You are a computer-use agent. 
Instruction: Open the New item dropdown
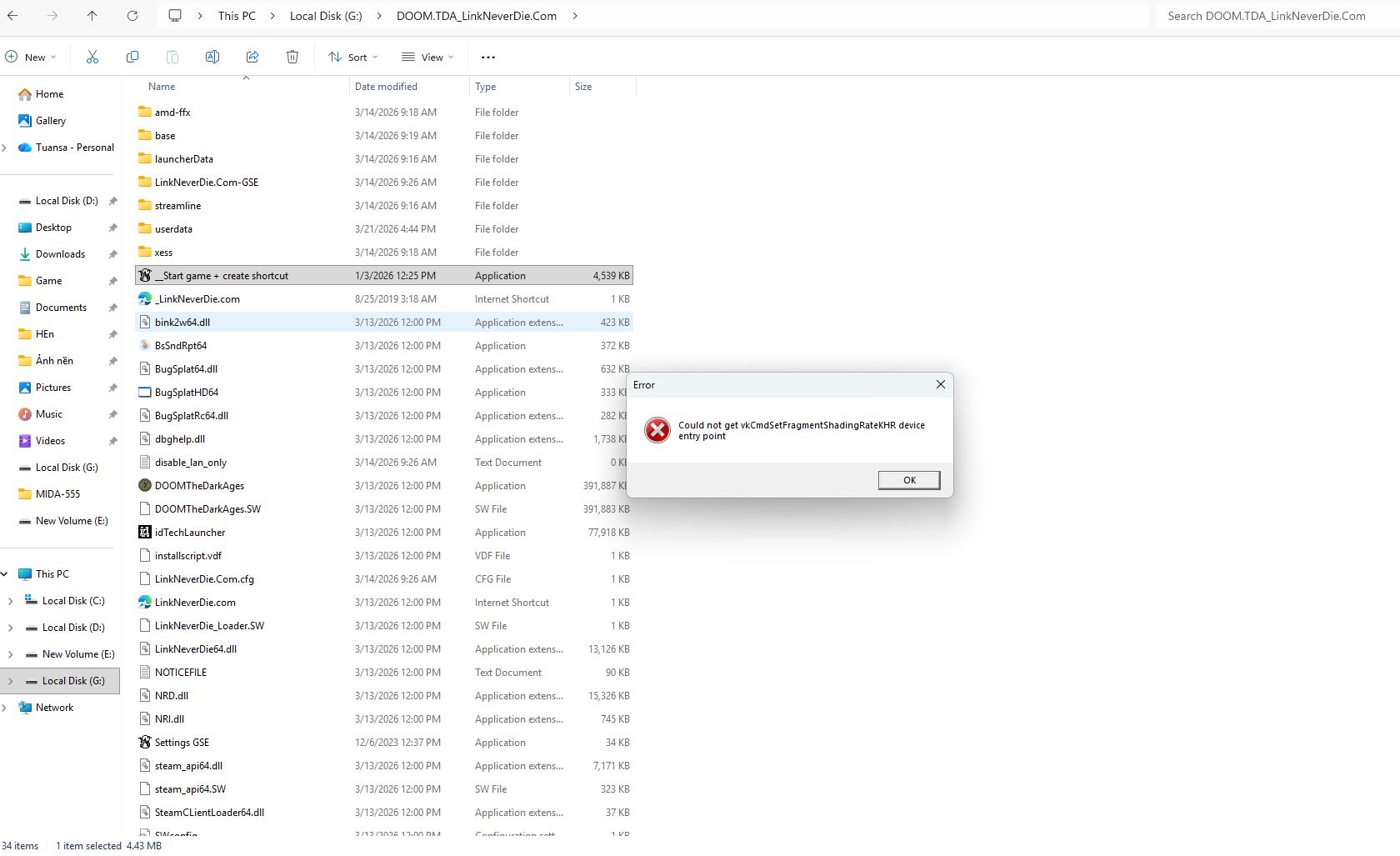[x=31, y=58]
